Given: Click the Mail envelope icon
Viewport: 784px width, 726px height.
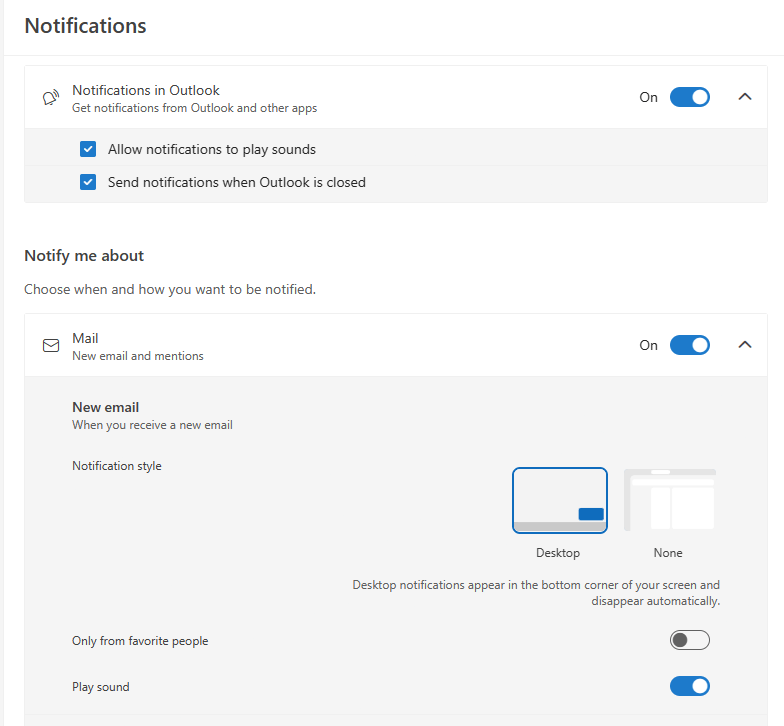Looking at the screenshot, I should 50,346.
